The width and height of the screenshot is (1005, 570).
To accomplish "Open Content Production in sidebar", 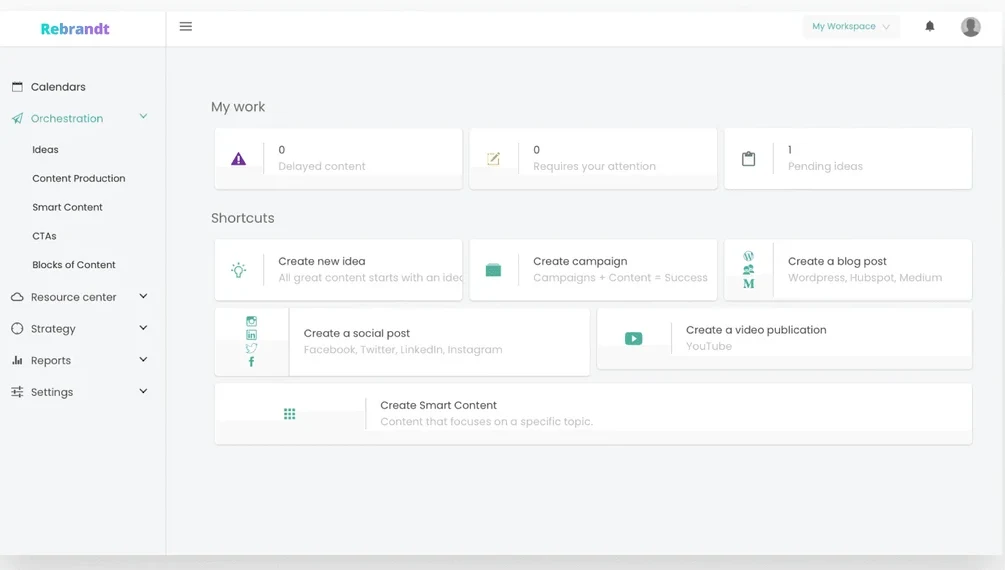I will (x=79, y=178).
